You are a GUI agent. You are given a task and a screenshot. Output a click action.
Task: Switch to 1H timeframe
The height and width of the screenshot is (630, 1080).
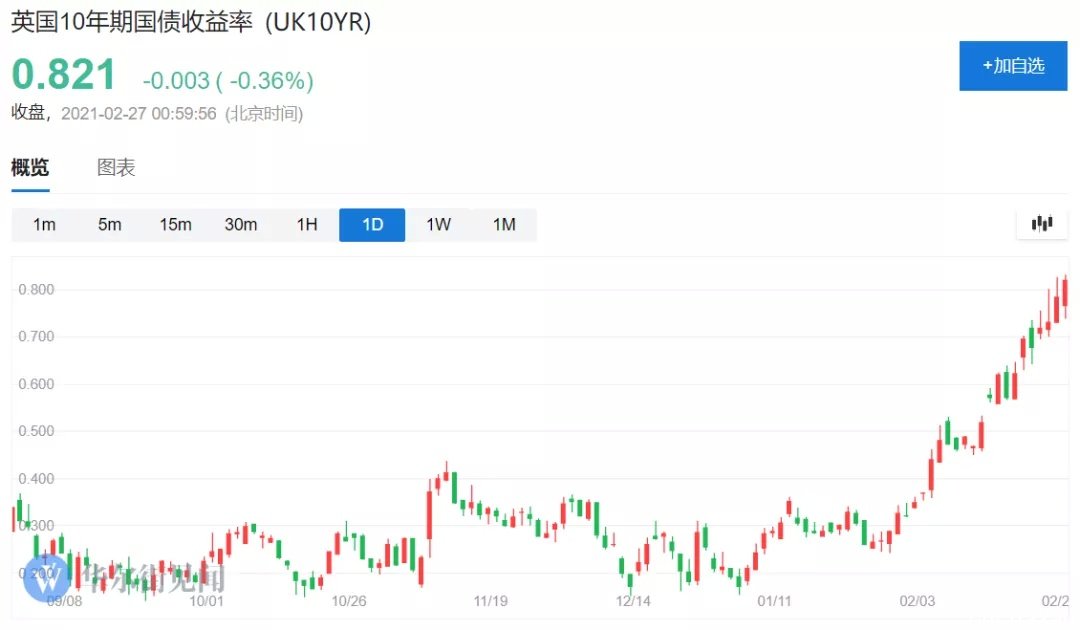point(307,225)
